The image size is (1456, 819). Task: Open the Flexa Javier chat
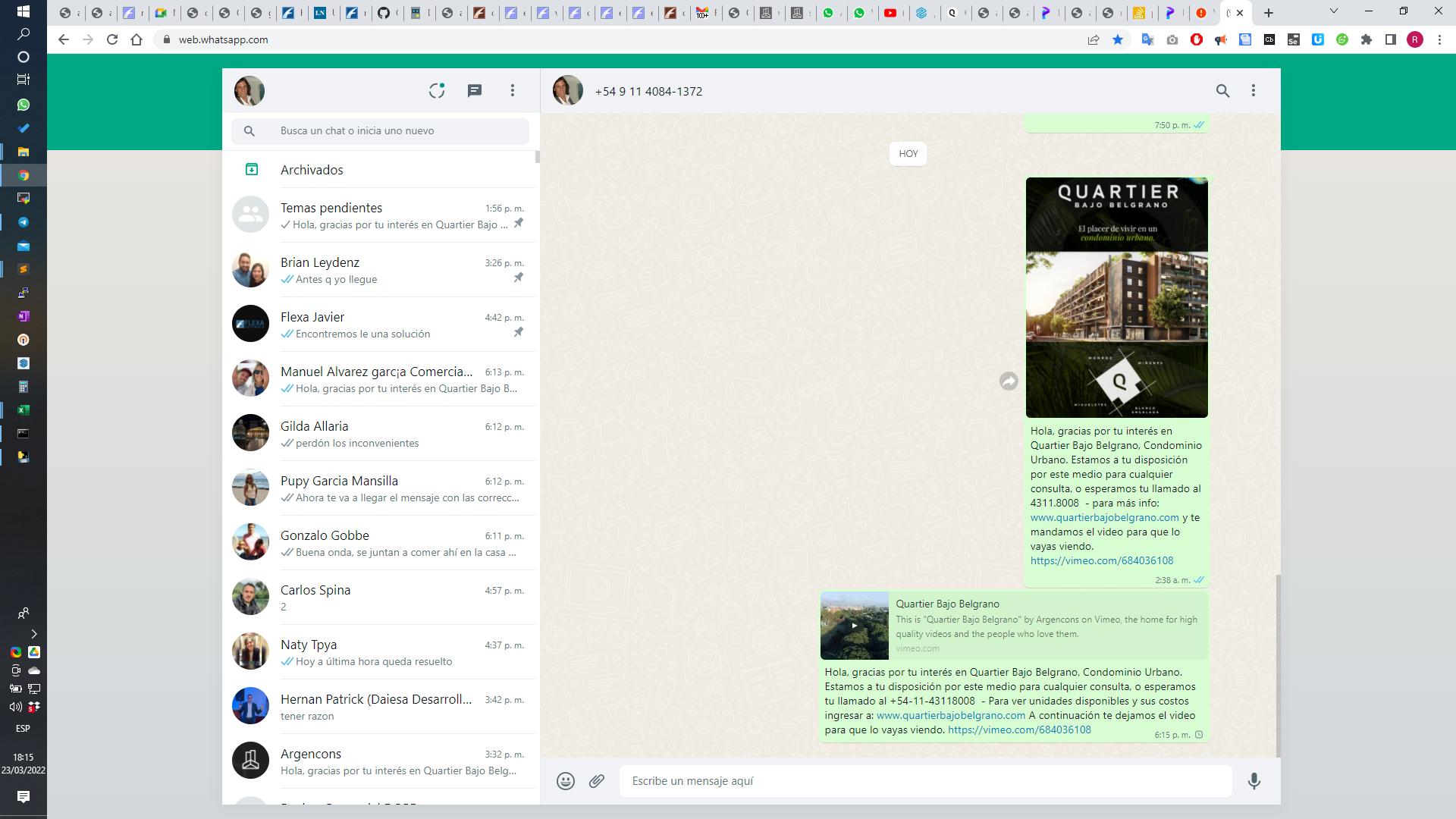379,325
